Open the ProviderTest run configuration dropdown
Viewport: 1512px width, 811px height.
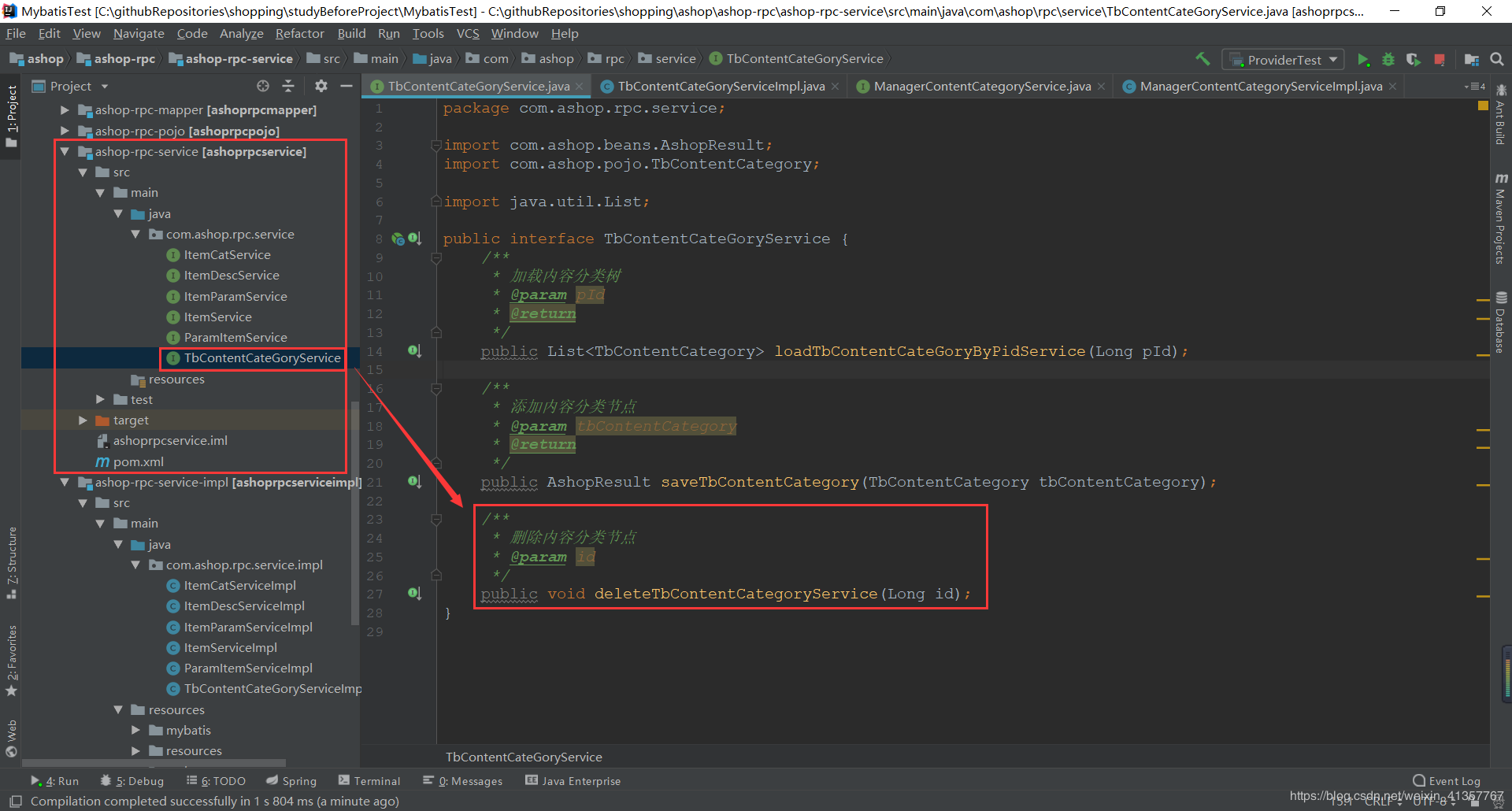pos(1282,60)
